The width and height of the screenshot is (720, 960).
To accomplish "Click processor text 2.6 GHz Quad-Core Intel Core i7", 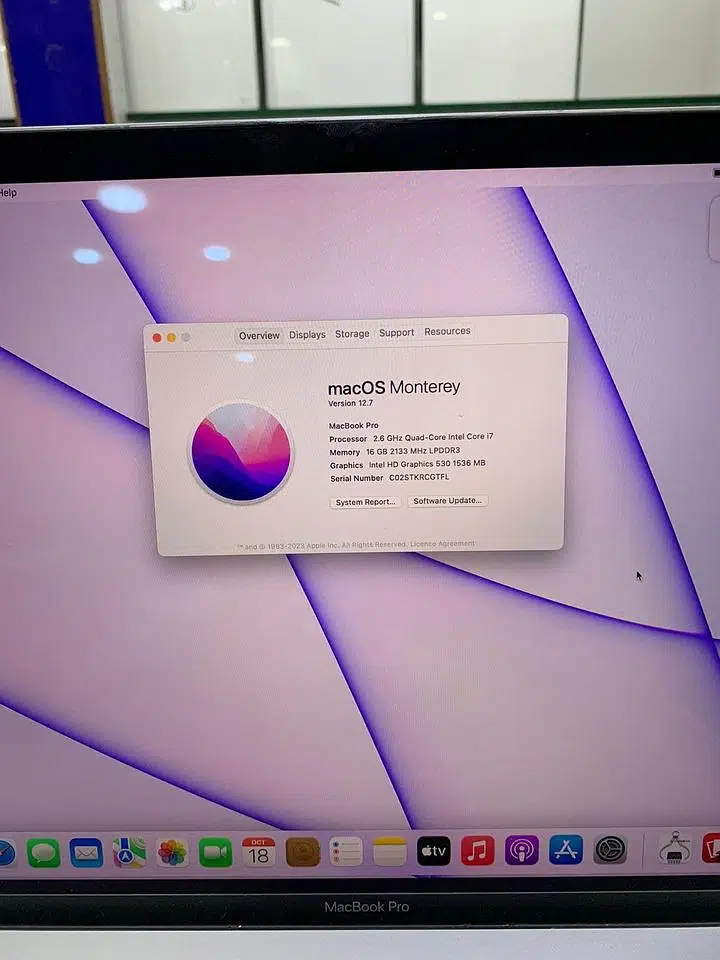I will [433, 437].
